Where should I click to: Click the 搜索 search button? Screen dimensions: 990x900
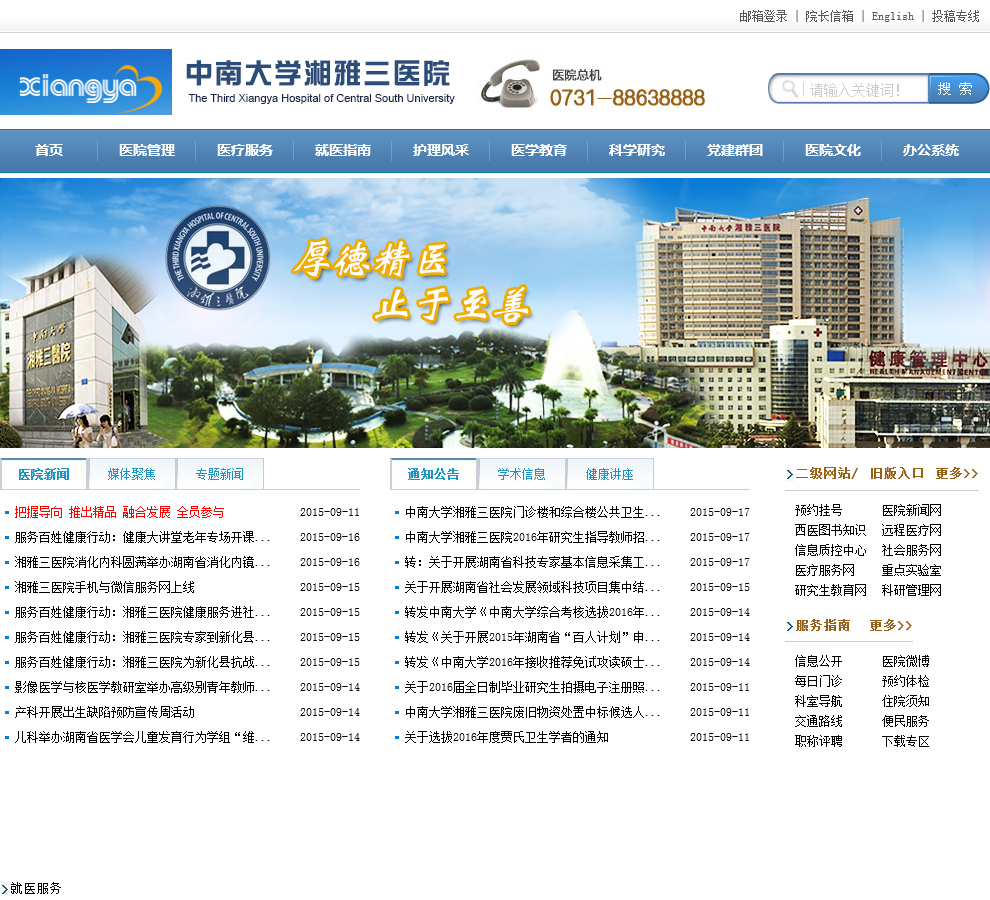(x=957, y=88)
